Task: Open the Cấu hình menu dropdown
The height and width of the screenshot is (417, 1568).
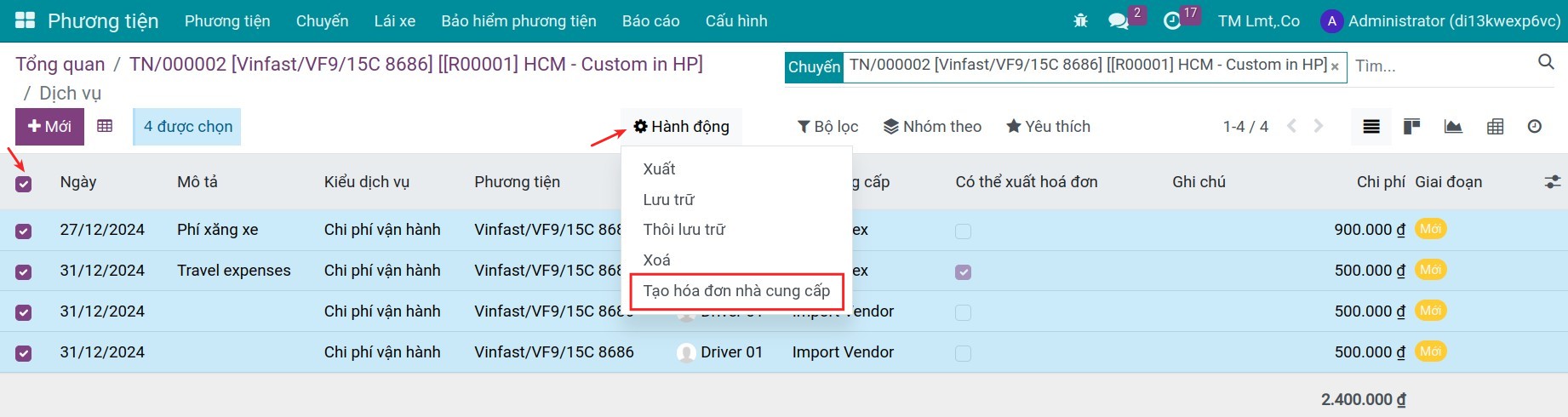Action: pos(736,21)
